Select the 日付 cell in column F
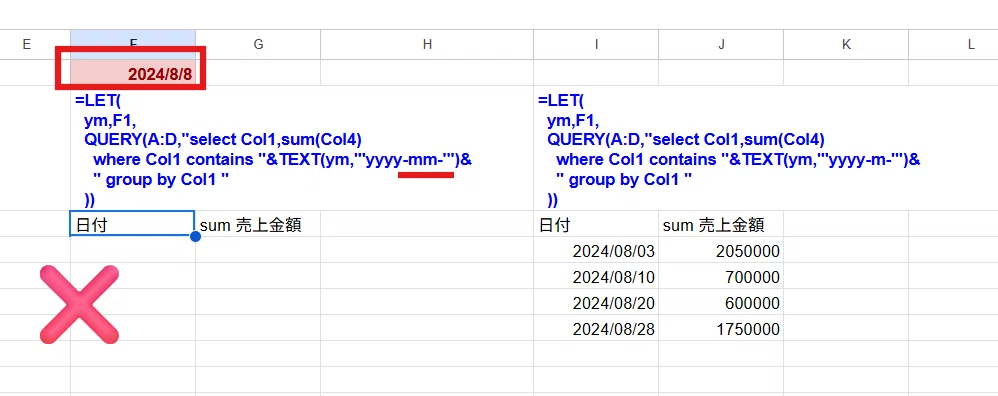Viewport: 998px width, 396px height. tap(133, 224)
